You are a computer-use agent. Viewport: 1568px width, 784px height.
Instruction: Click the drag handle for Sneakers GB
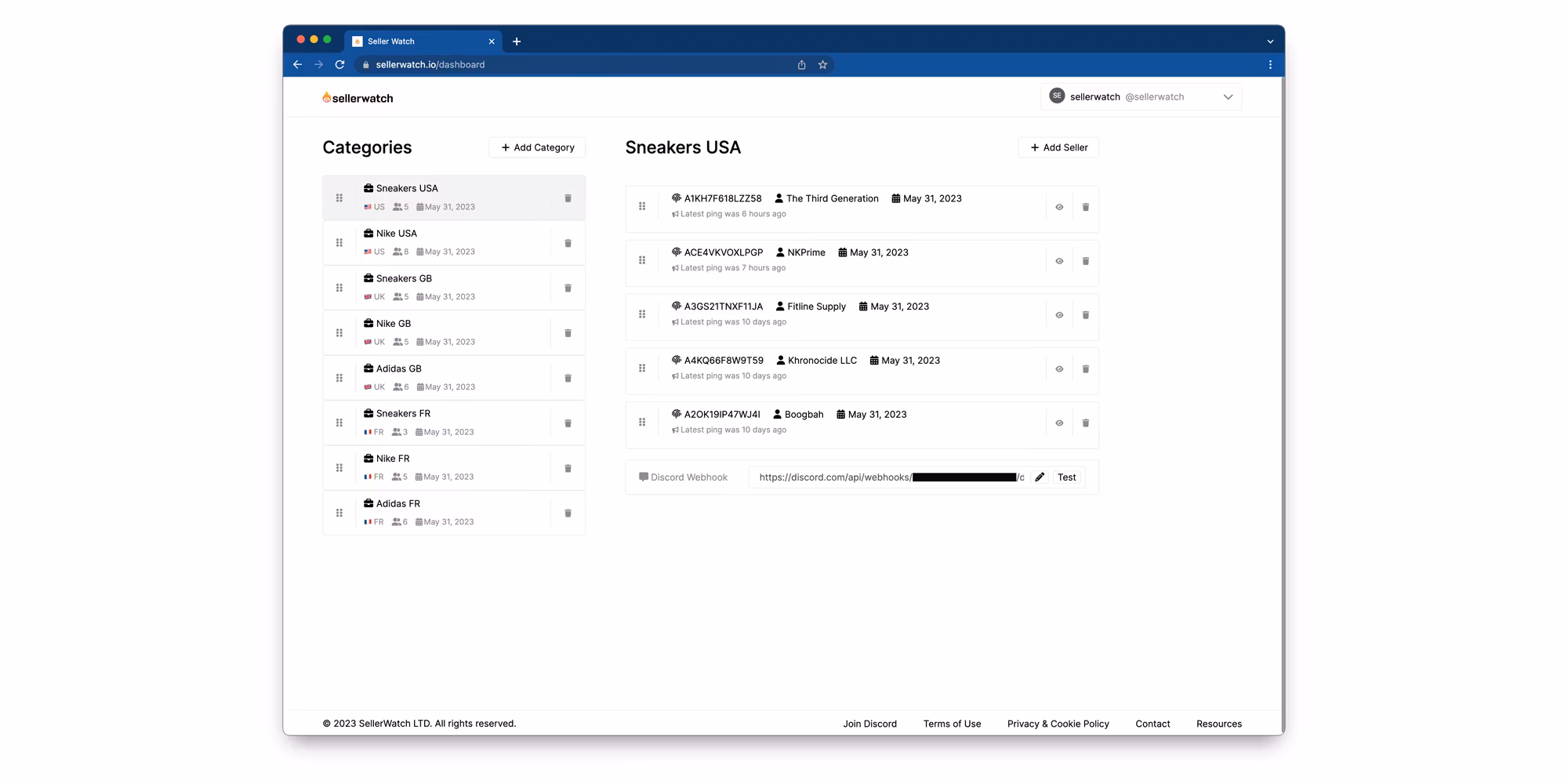pyautogui.click(x=339, y=288)
